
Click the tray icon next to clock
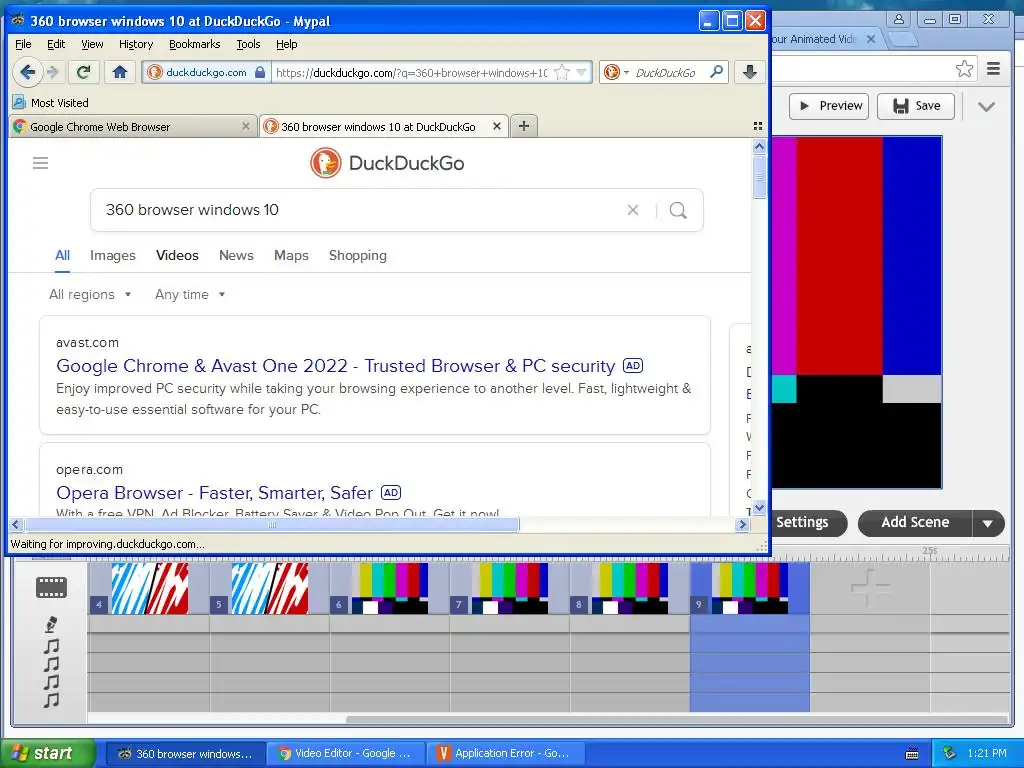[950, 753]
